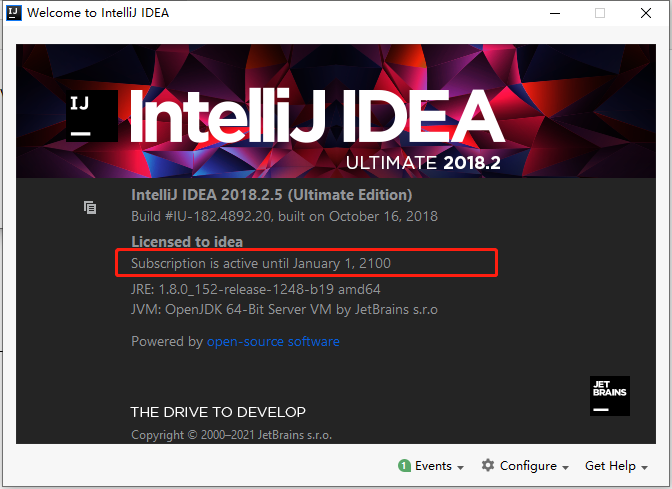Click 'Subscription is active until January 1, 2100'
The width and height of the screenshot is (672, 489).
click(x=261, y=263)
